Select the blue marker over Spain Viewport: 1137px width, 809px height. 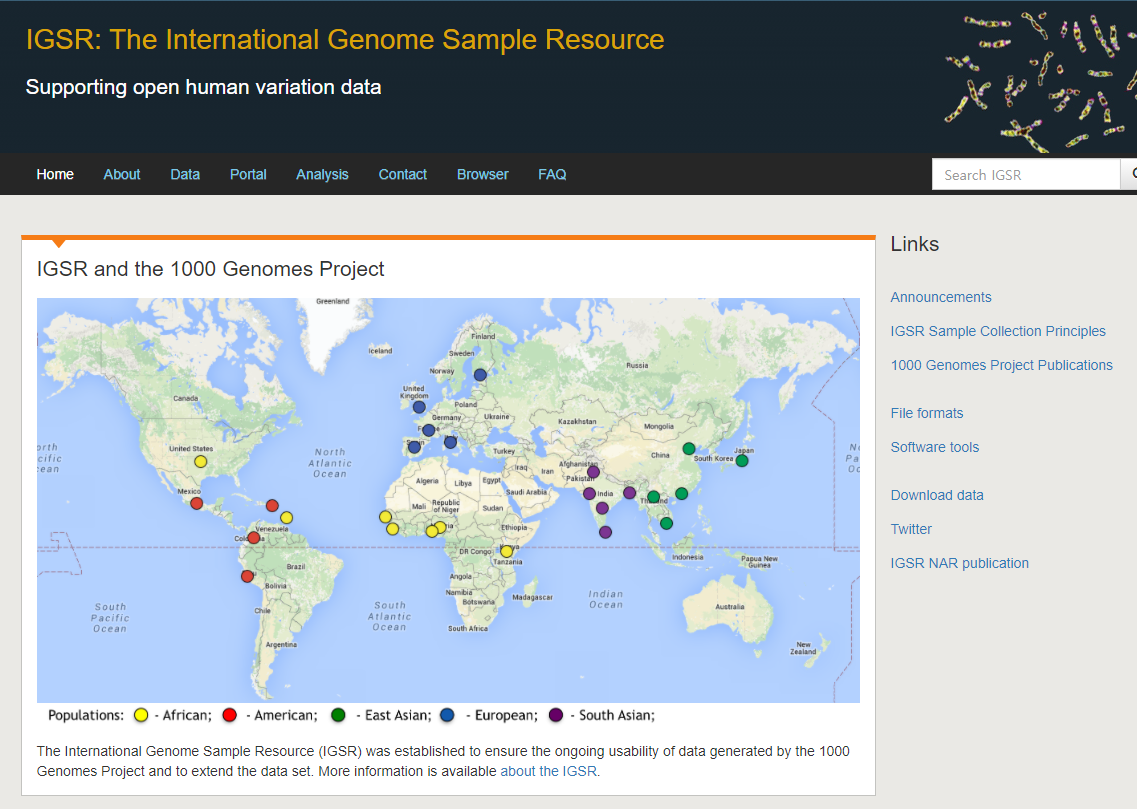click(414, 447)
